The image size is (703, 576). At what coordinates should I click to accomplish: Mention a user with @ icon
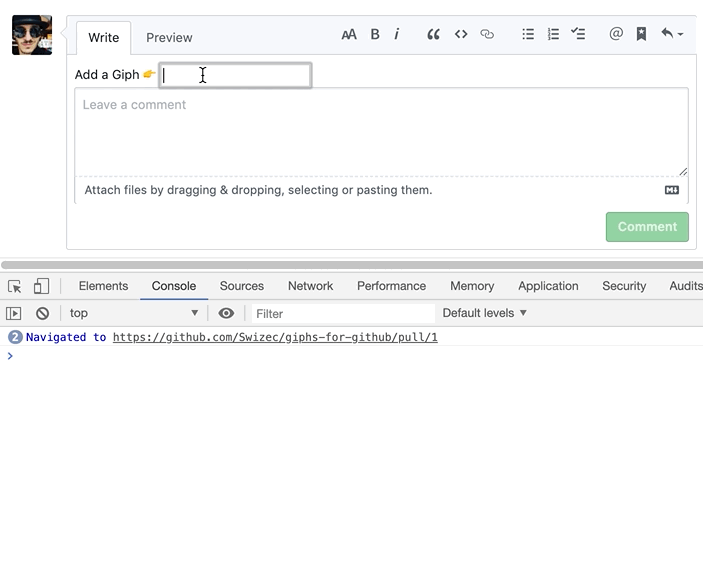pyautogui.click(x=616, y=34)
